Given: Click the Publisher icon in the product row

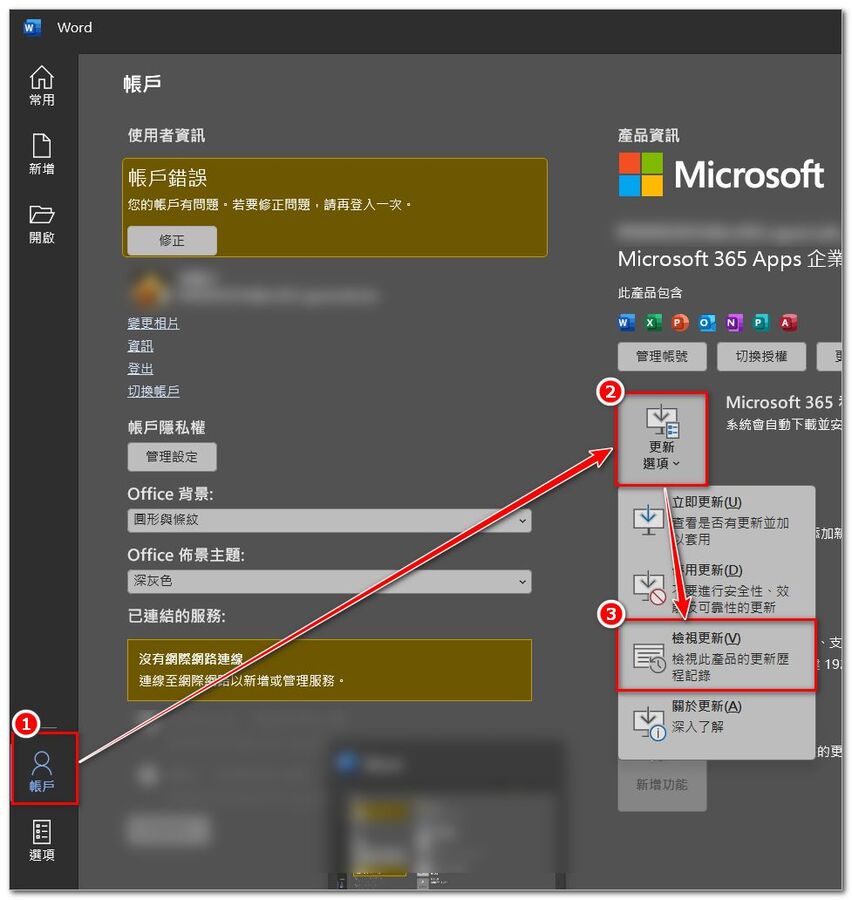Looking at the screenshot, I should (762, 322).
